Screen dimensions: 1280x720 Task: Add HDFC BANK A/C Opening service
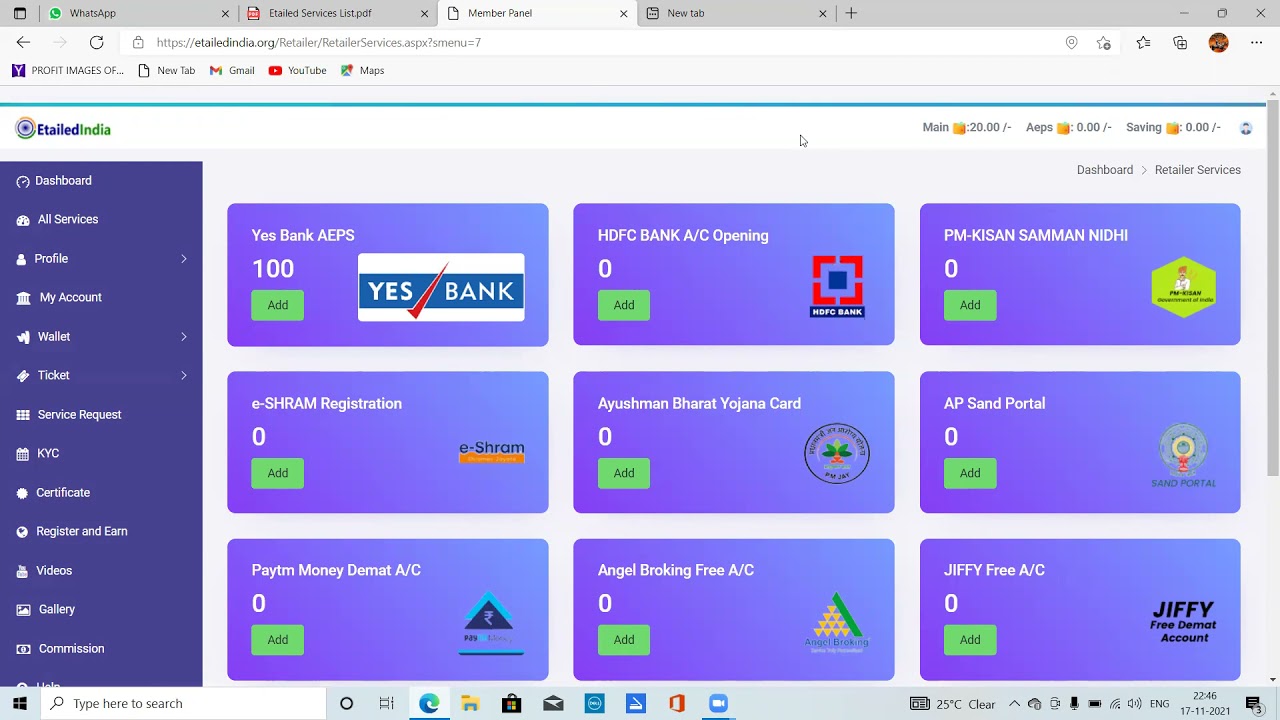(x=624, y=305)
